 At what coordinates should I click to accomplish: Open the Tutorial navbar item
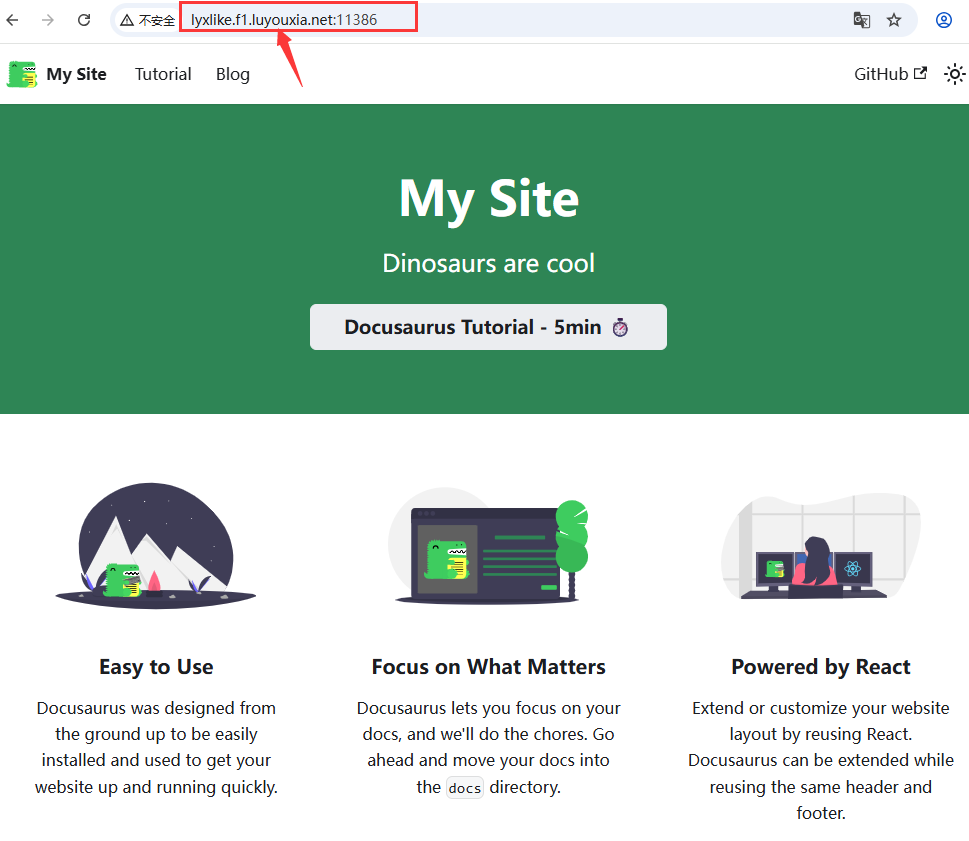point(163,74)
